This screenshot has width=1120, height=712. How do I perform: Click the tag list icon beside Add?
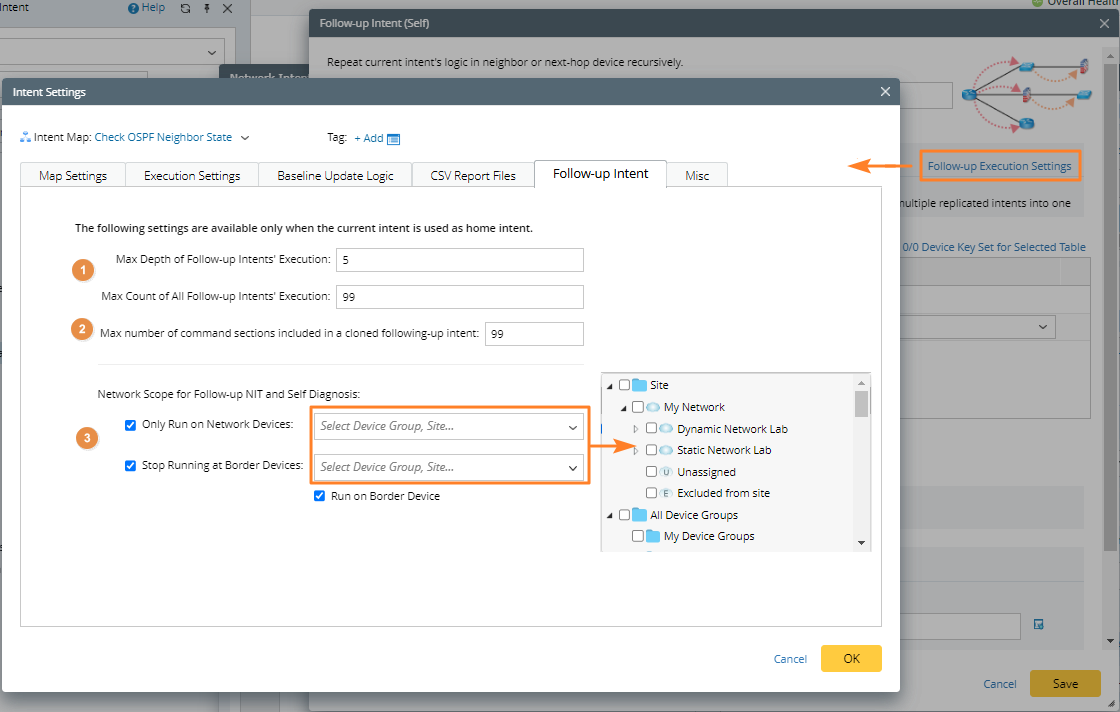click(x=393, y=139)
